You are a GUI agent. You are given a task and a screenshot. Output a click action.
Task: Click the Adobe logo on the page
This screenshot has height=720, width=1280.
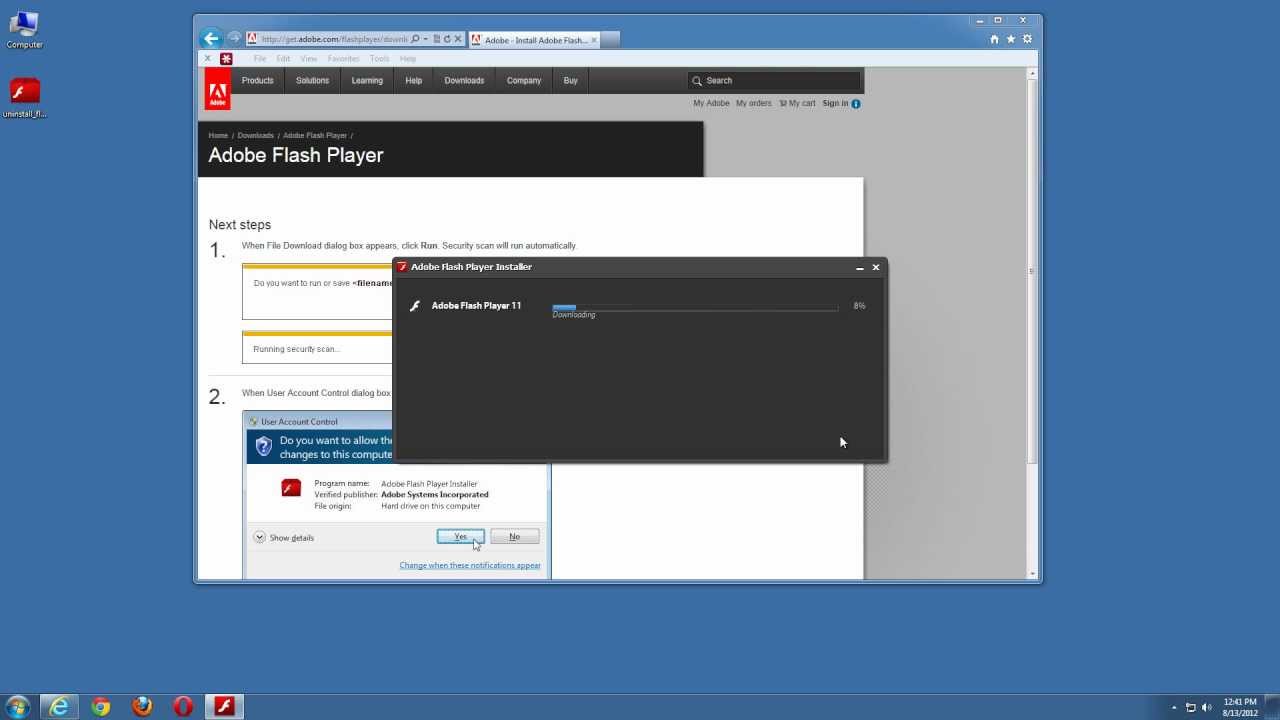(x=217, y=89)
